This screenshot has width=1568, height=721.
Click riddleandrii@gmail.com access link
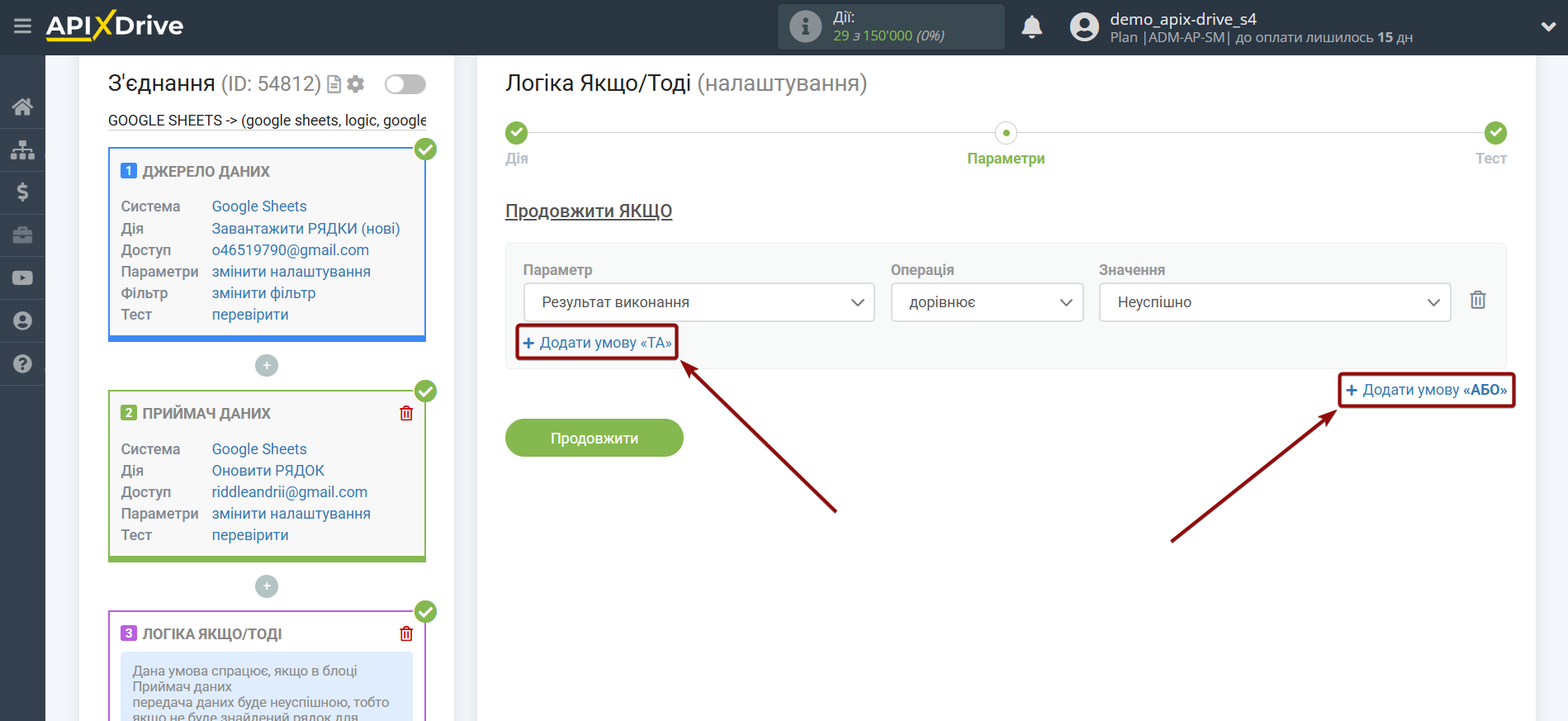pyautogui.click(x=290, y=492)
